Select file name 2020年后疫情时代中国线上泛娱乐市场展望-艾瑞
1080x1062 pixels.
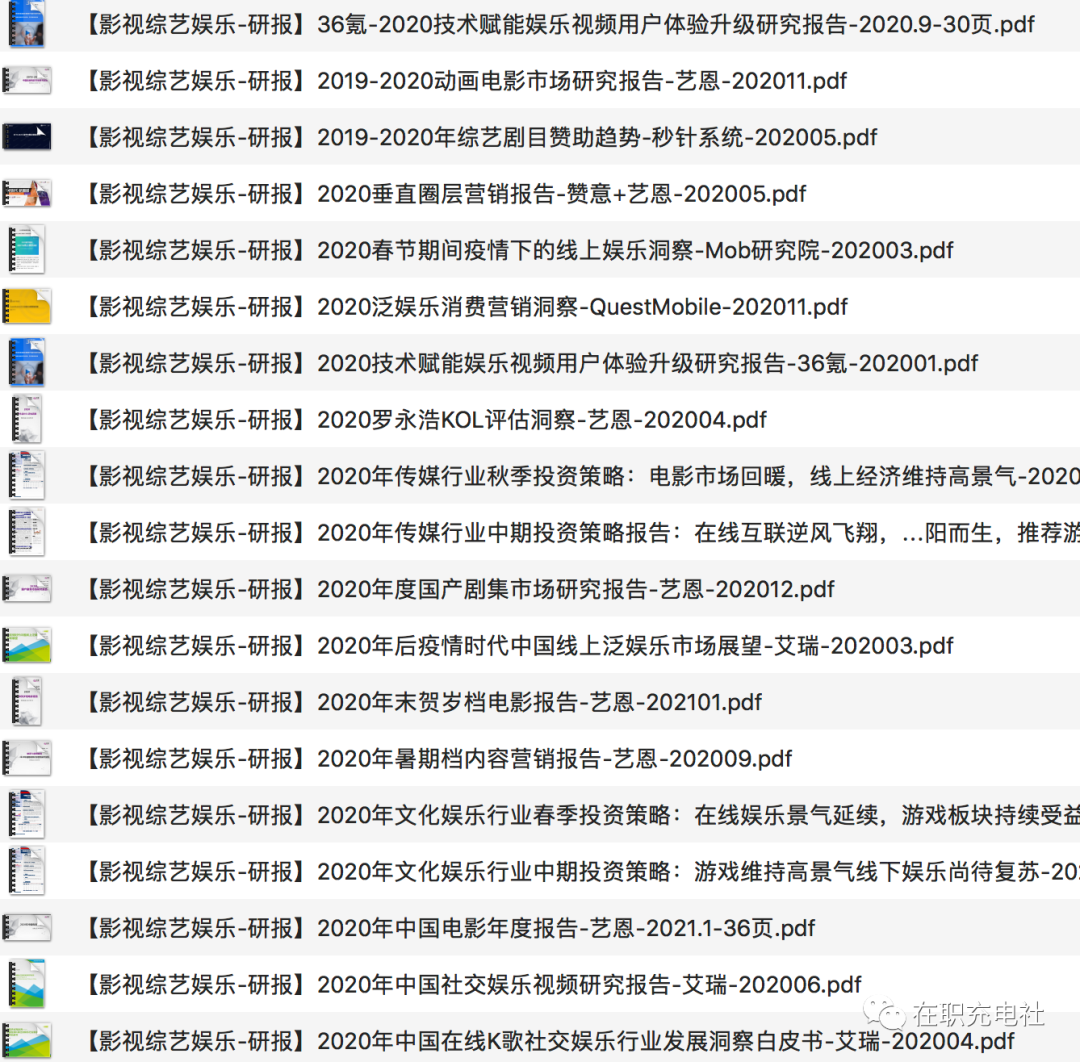tap(518, 646)
